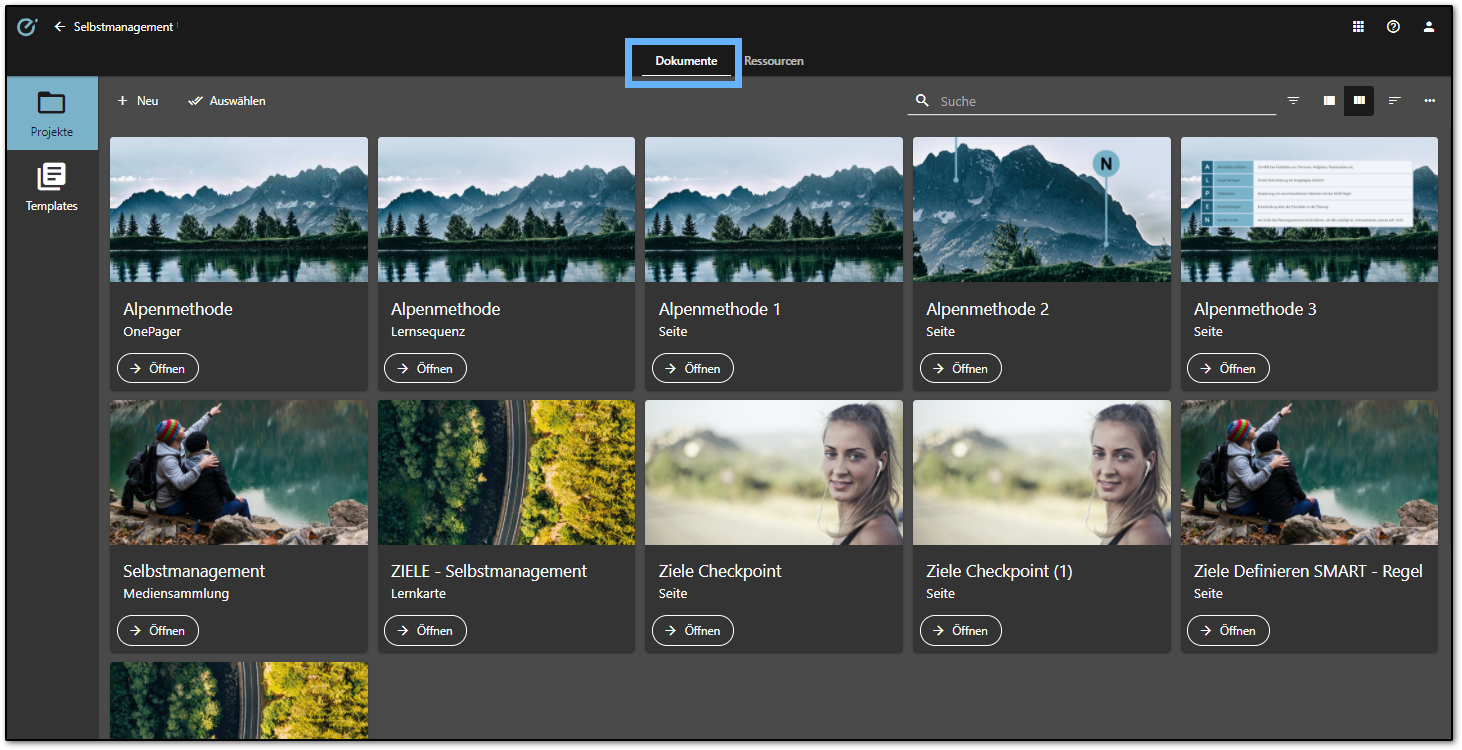Open the Selbstmanagement Mediensammlung

pyautogui.click(x=158, y=630)
